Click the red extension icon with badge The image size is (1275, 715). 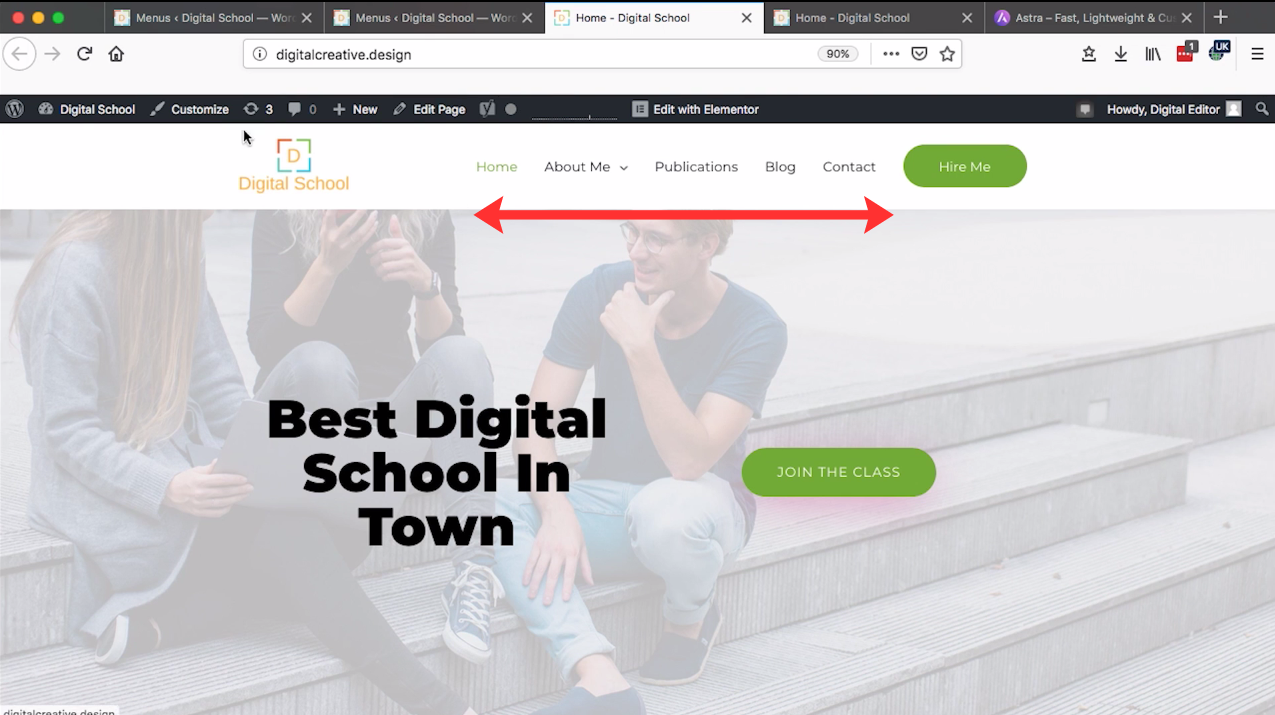click(x=1186, y=53)
